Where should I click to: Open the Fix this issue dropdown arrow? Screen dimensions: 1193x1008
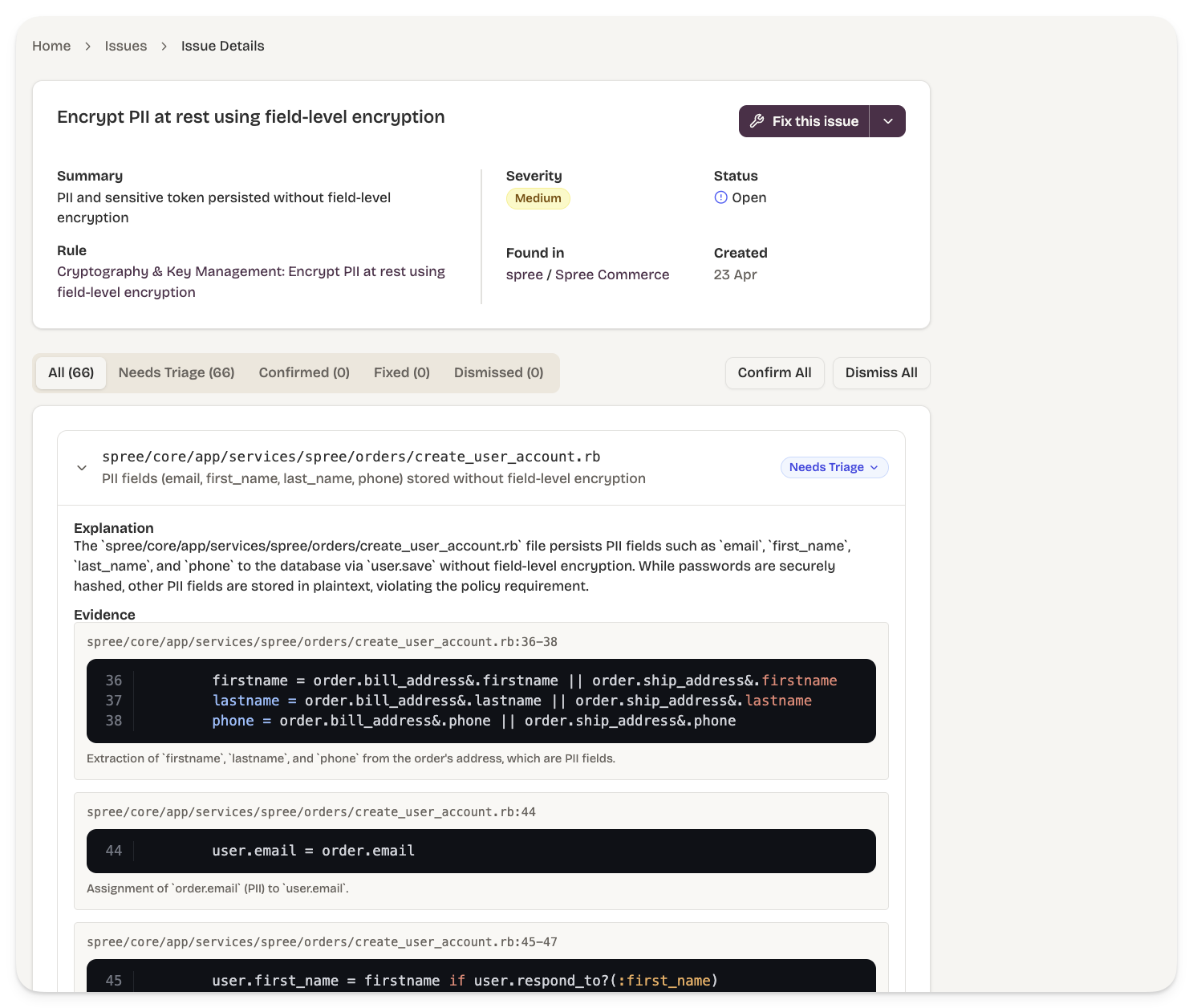point(888,121)
